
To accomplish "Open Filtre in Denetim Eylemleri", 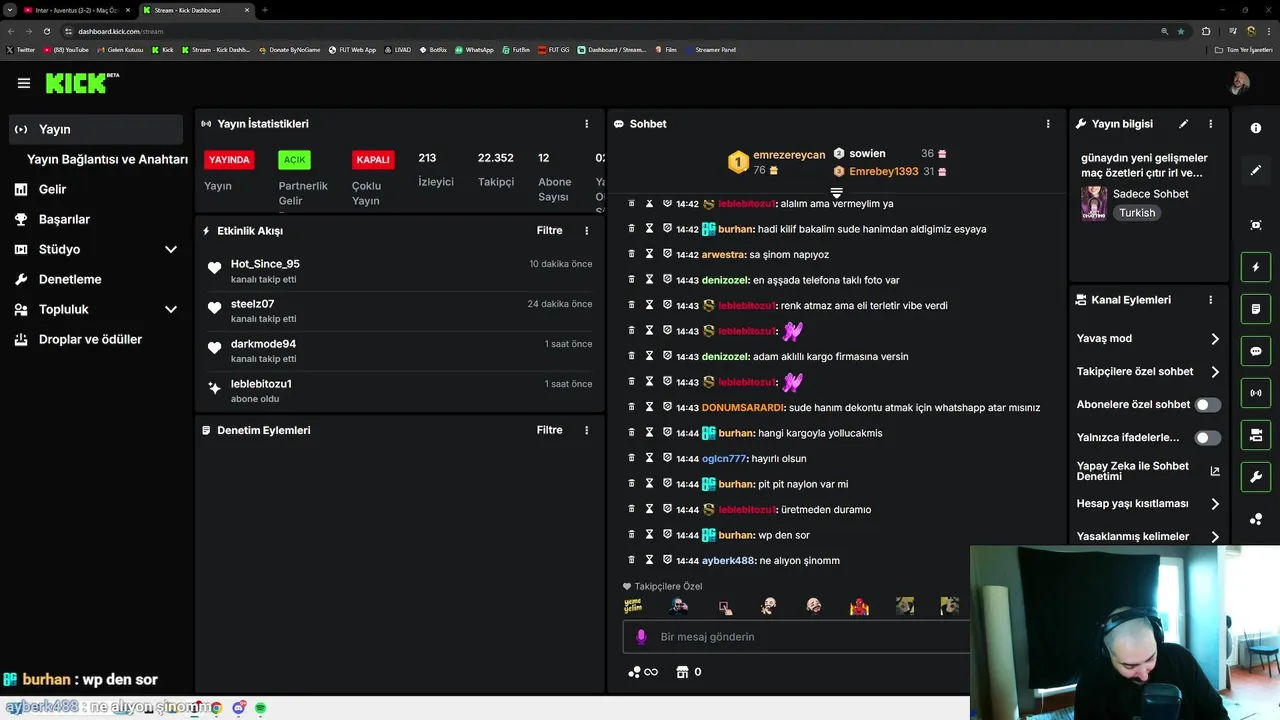I will [549, 430].
